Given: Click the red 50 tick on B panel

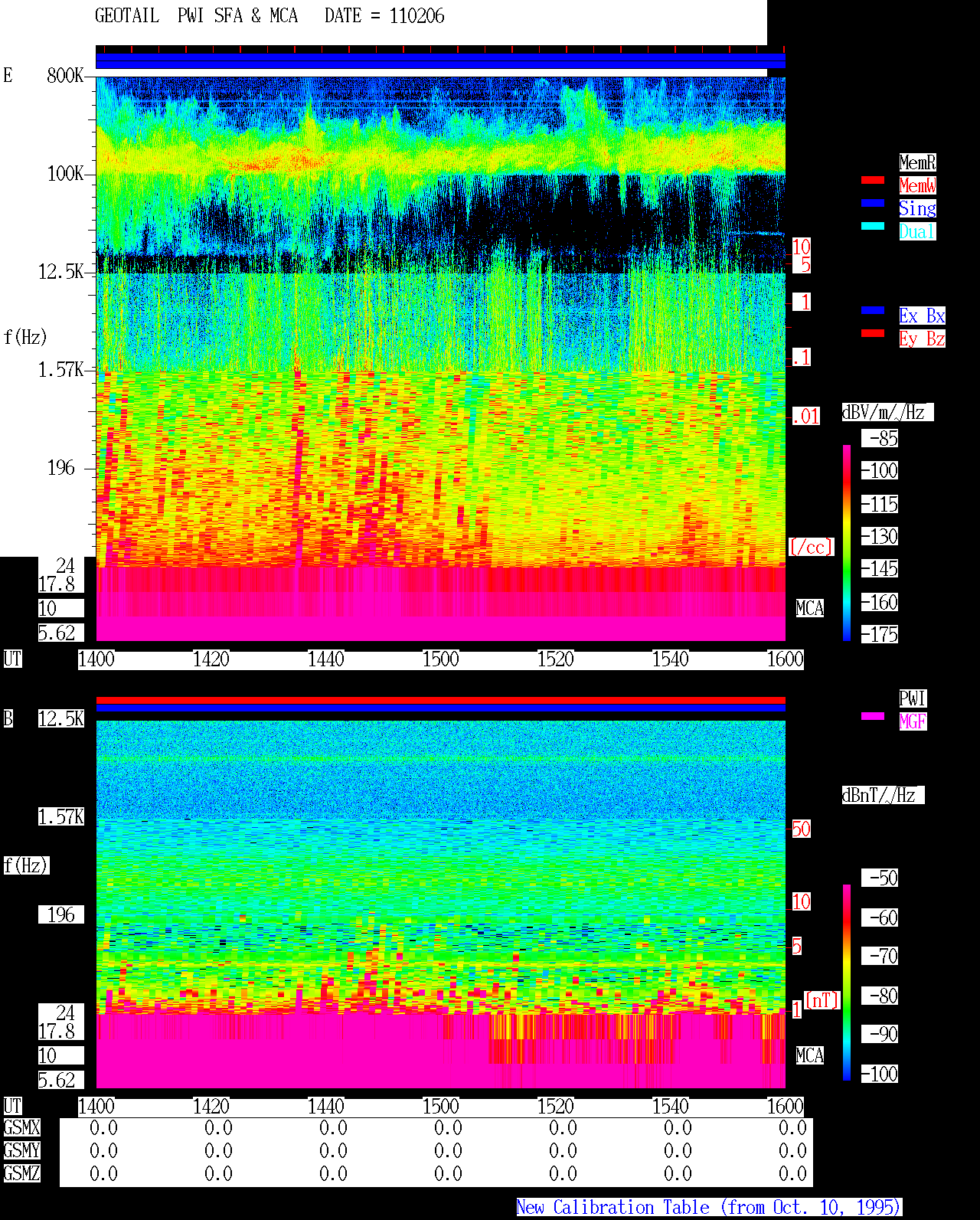Looking at the screenshot, I should [x=801, y=829].
